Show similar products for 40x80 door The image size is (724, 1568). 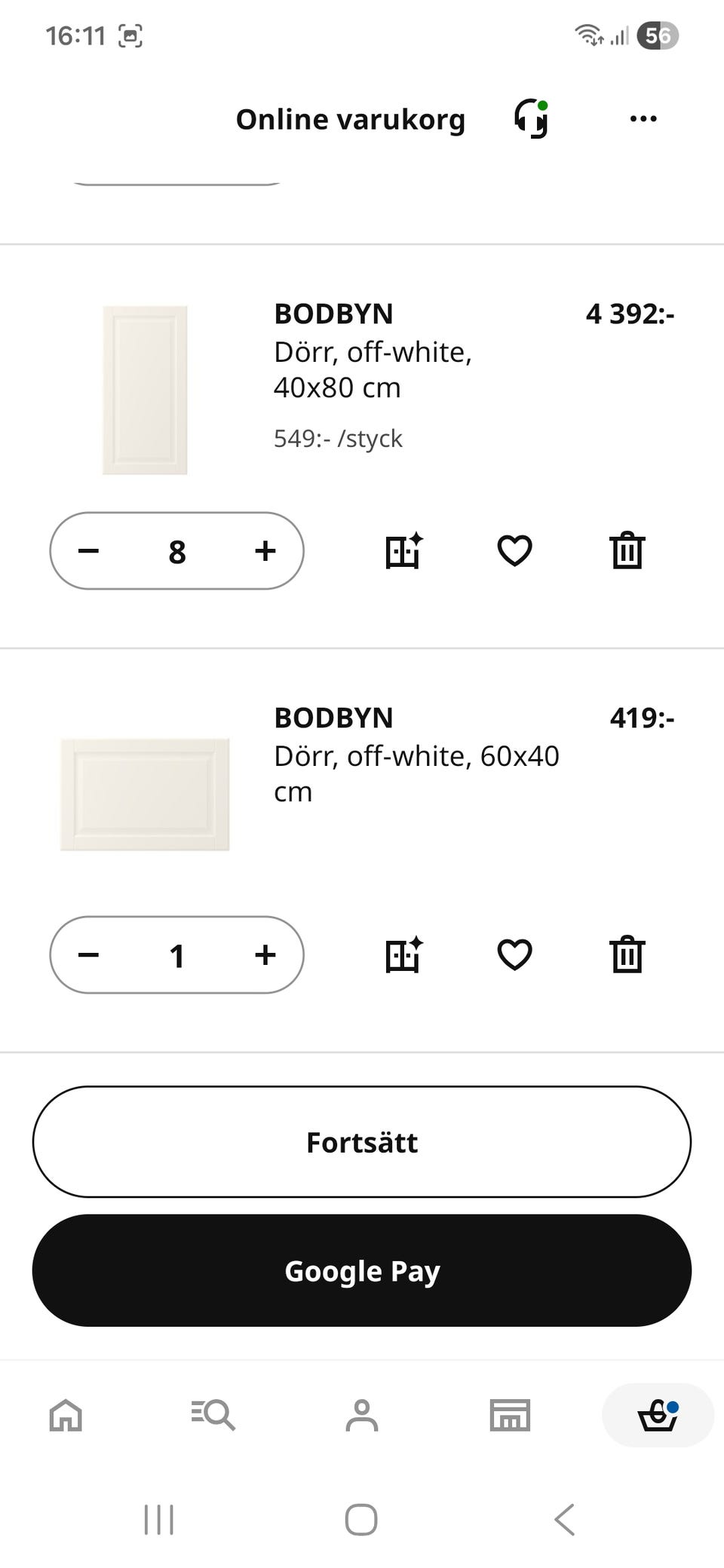404,550
